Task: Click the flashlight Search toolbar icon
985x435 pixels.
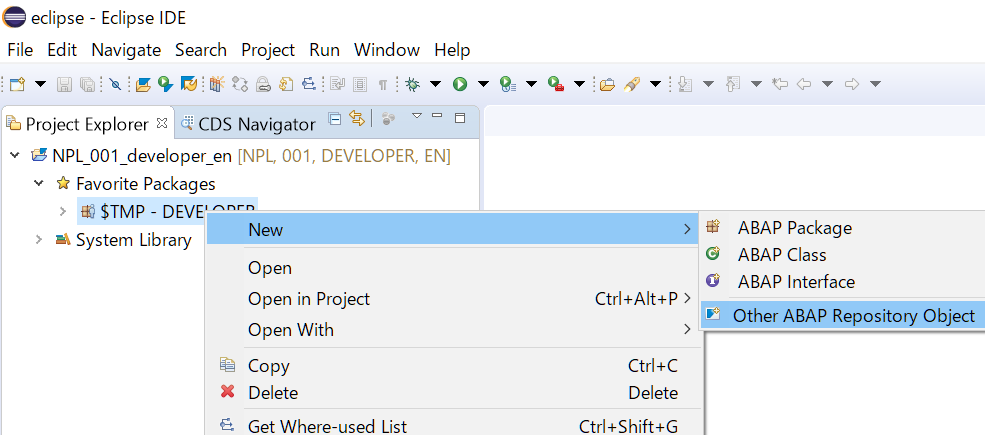Action: [x=631, y=84]
